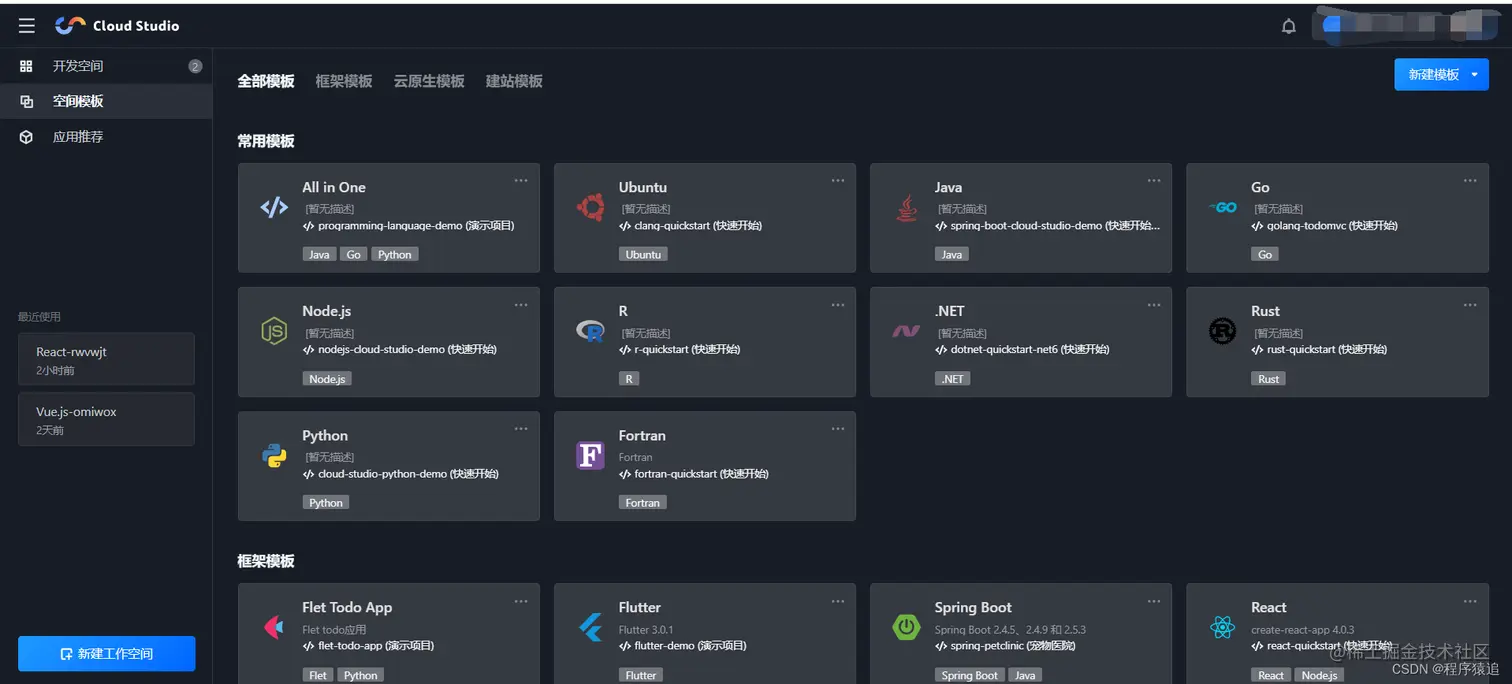Click the Node.js tag on Node.js card
The height and width of the screenshot is (684, 1512).
(x=327, y=379)
